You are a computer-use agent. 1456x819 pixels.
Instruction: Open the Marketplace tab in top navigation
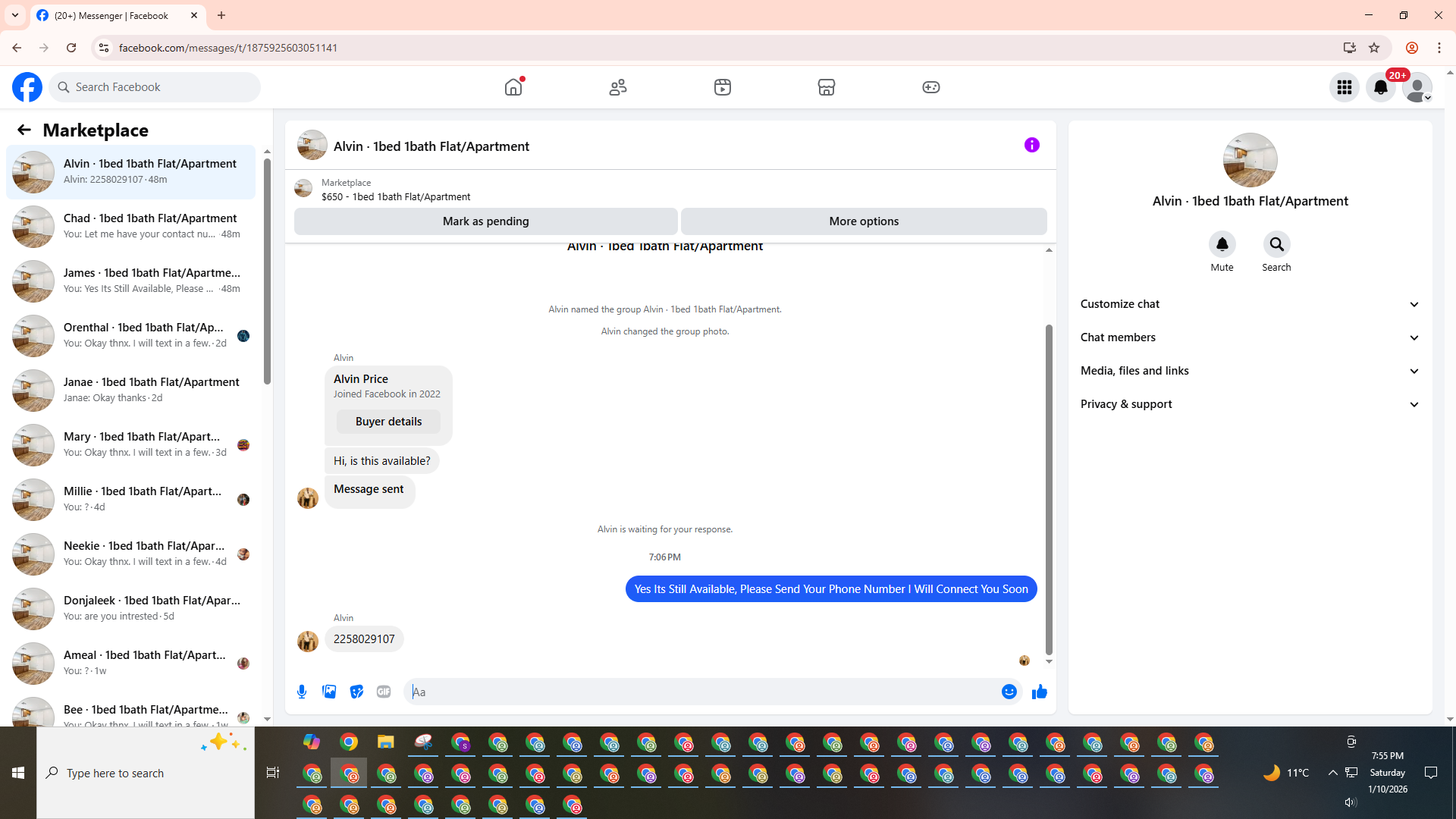pyautogui.click(x=826, y=87)
